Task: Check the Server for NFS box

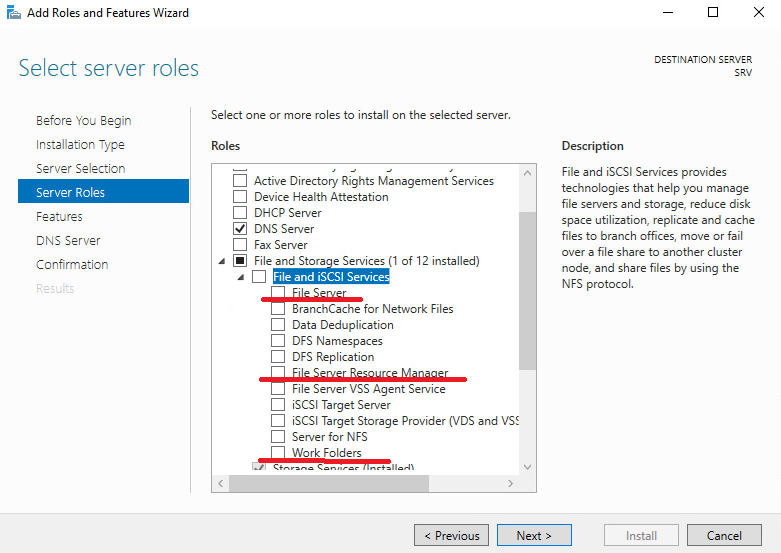Action: (x=278, y=436)
